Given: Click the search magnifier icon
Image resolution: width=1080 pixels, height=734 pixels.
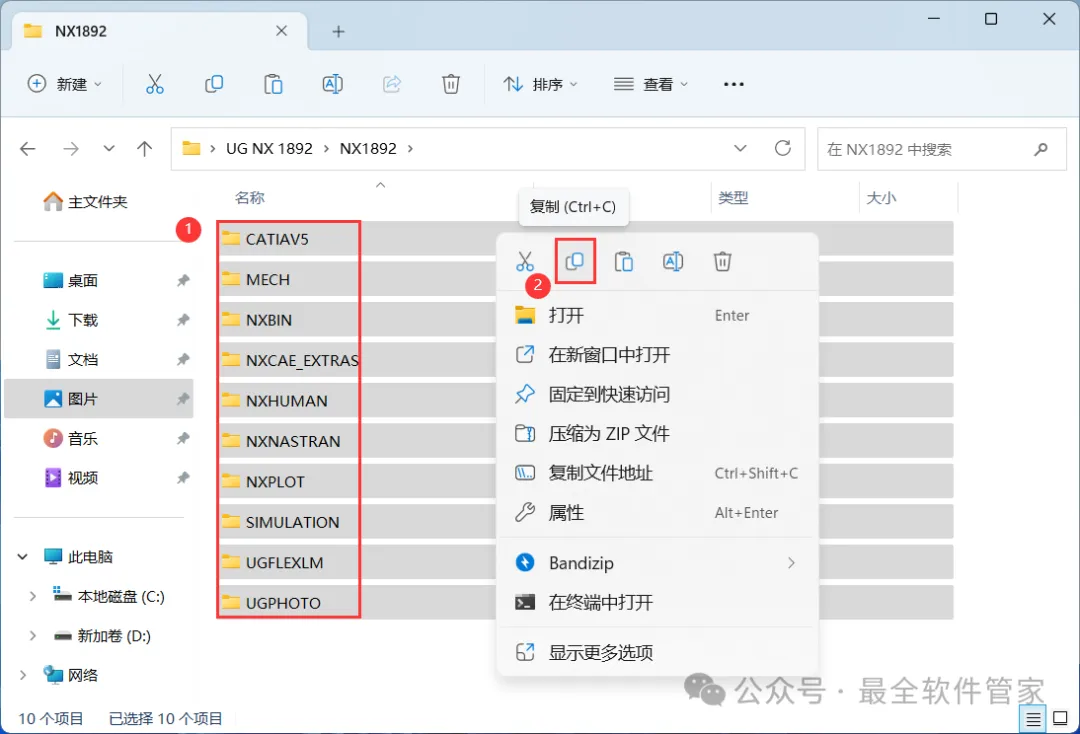Looking at the screenshot, I should pos(1041,149).
